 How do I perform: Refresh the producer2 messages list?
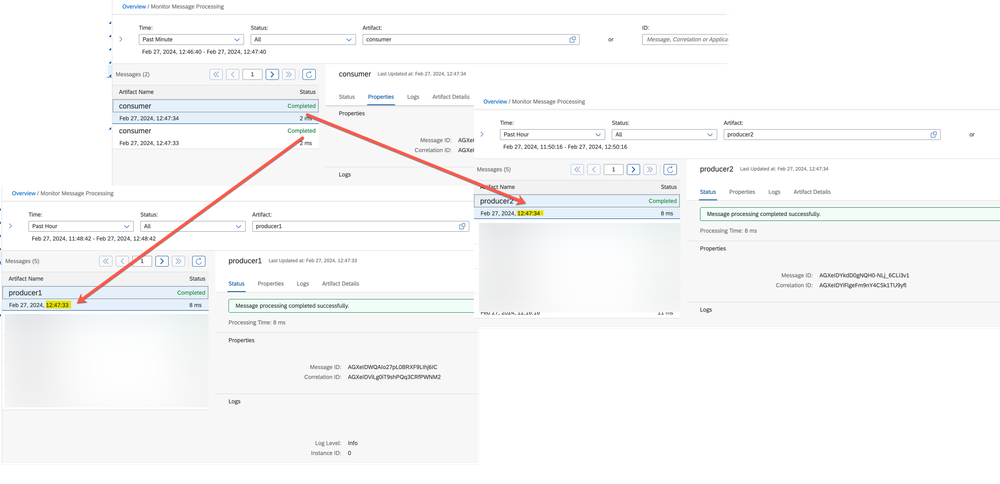click(x=670, y=169)
